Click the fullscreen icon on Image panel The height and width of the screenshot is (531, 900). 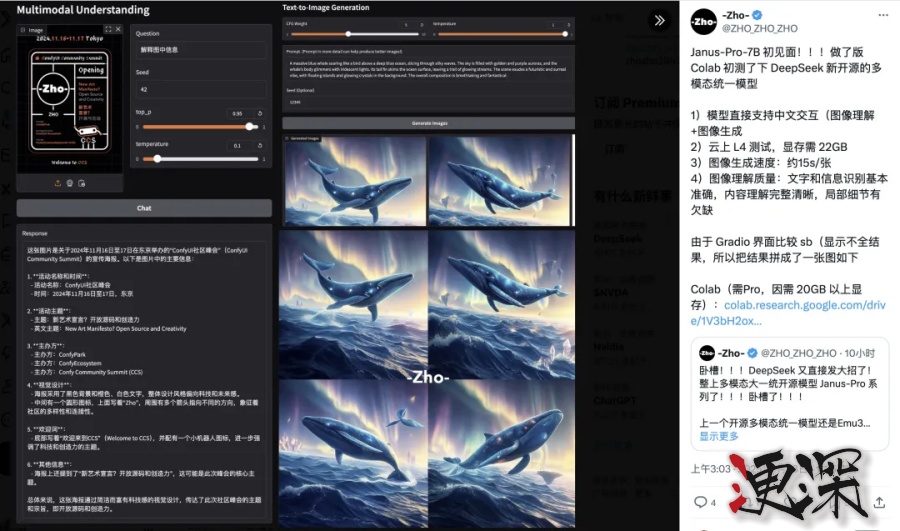[108, 30]
